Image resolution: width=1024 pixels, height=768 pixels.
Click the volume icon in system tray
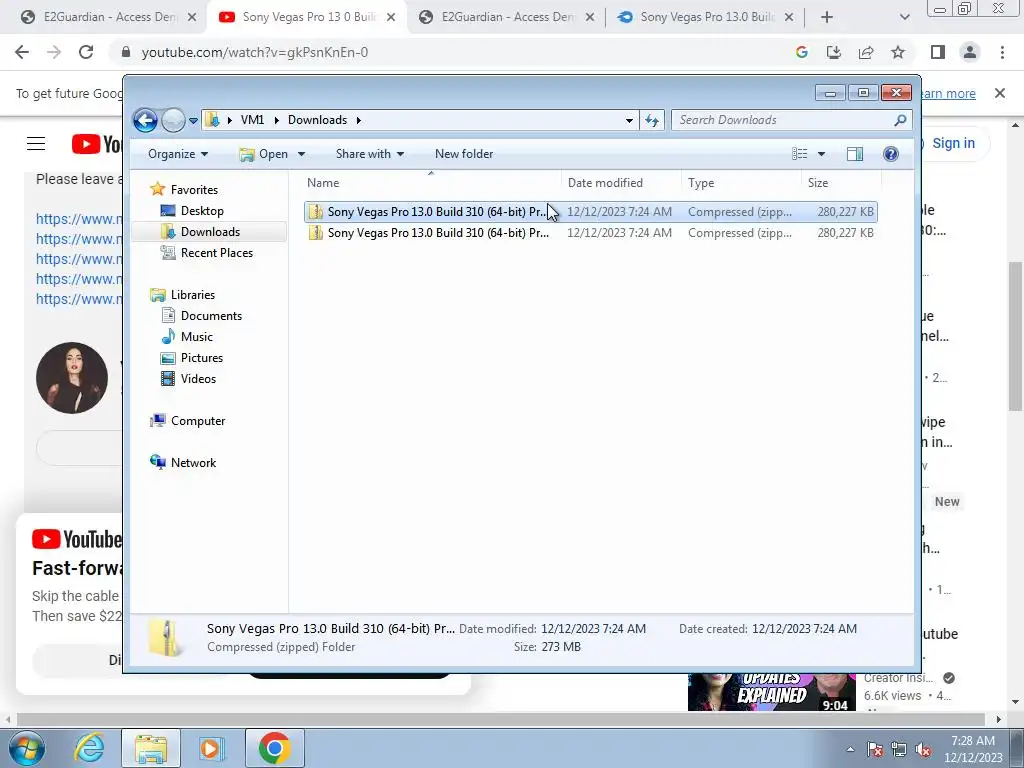click(x=923, y=749)
